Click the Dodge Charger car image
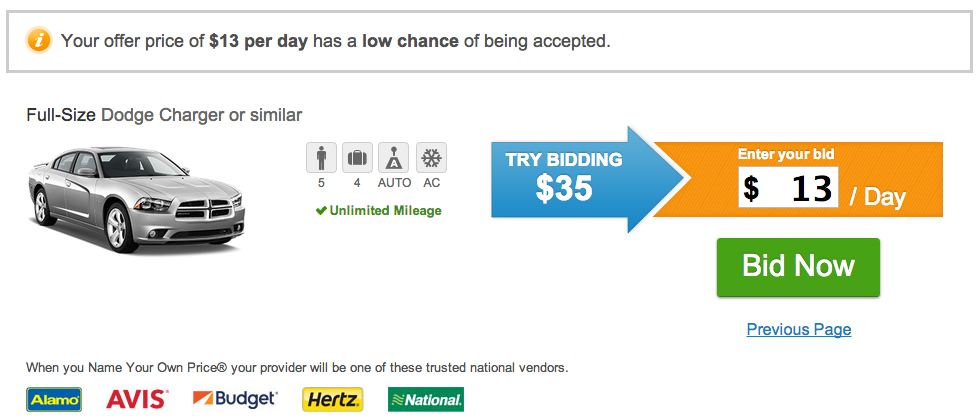Screen dimensions: 979x419 (x=131, y=195)
